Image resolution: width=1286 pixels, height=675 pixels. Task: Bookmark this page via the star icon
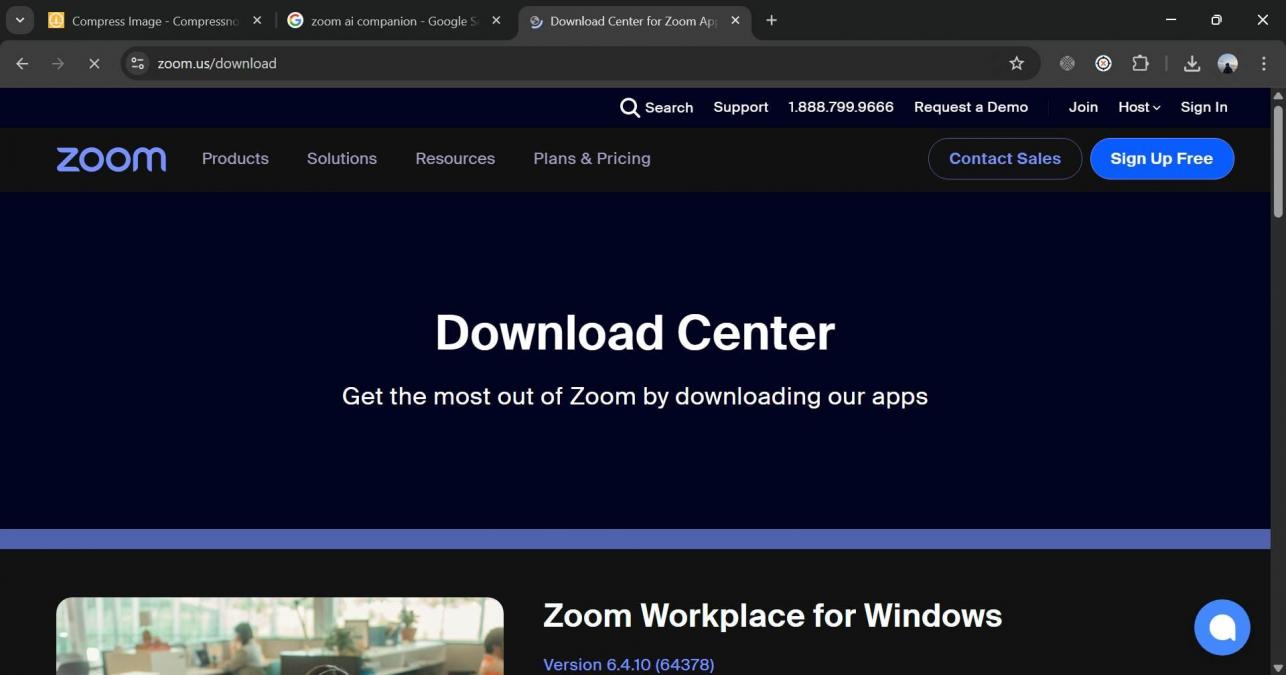point(1016,63)
